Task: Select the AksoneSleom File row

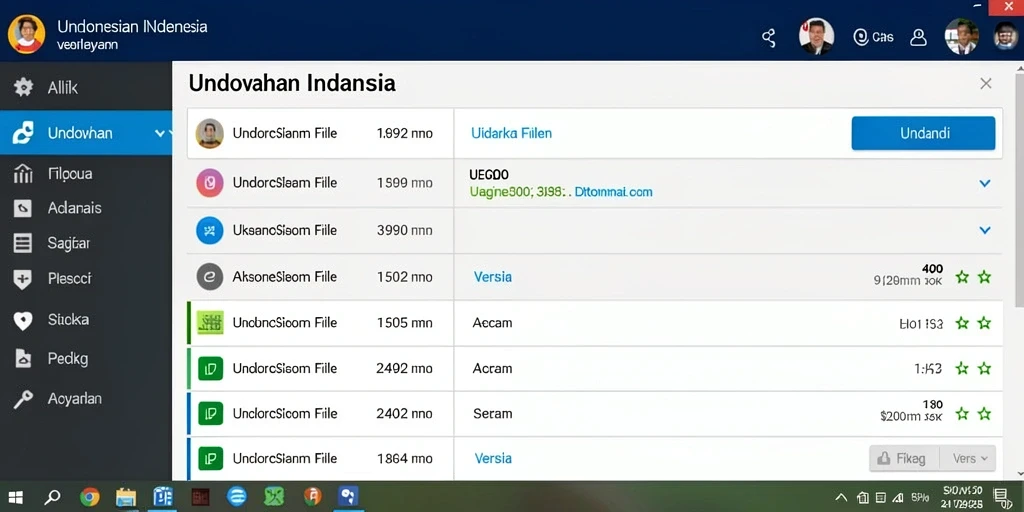Action: point(595,277)
